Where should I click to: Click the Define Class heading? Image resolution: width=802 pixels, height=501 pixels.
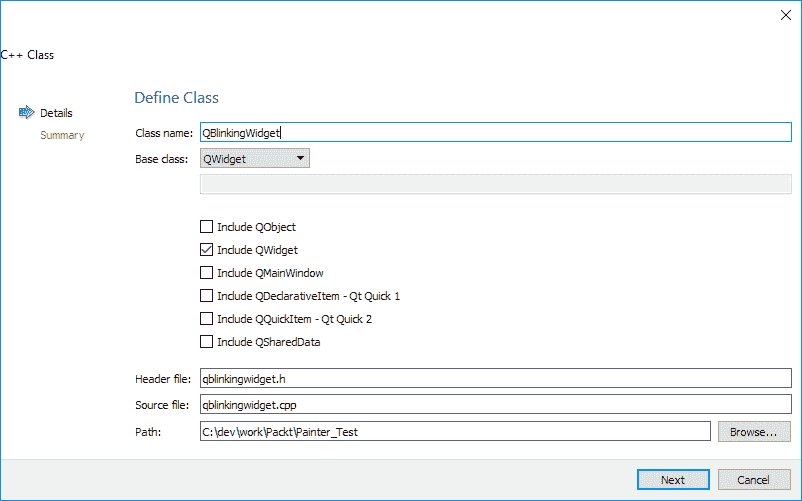coord(176,98)
